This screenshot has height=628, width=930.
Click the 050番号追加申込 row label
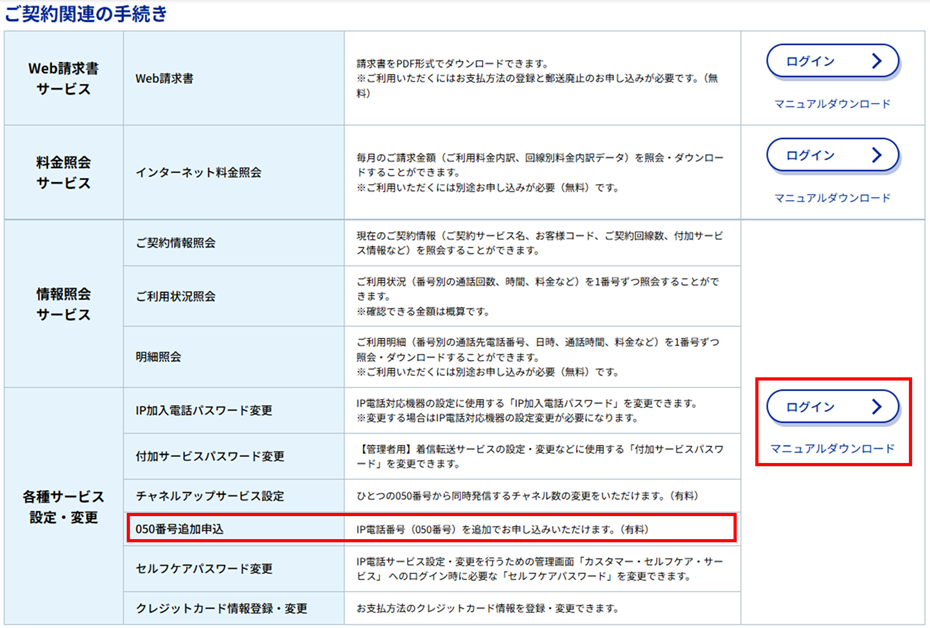pos(179,529)
